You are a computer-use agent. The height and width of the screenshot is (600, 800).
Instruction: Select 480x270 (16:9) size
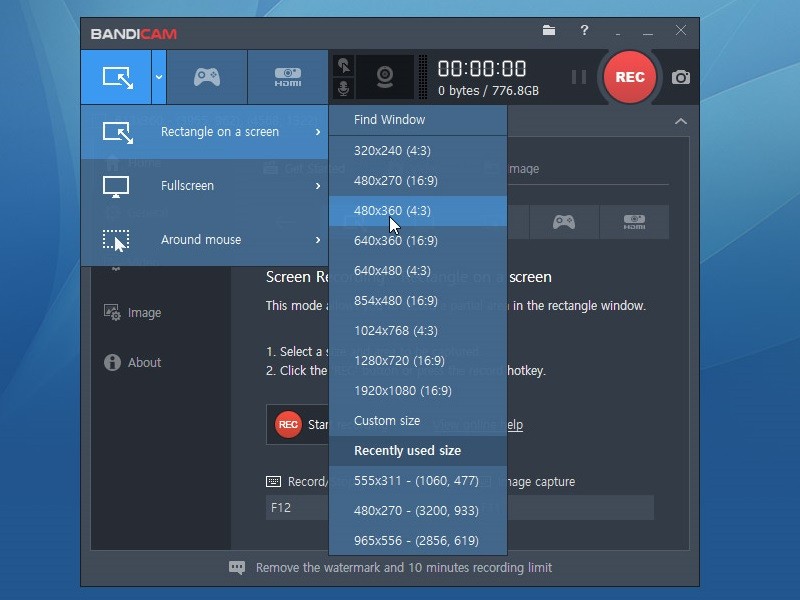tap(418, 181)
